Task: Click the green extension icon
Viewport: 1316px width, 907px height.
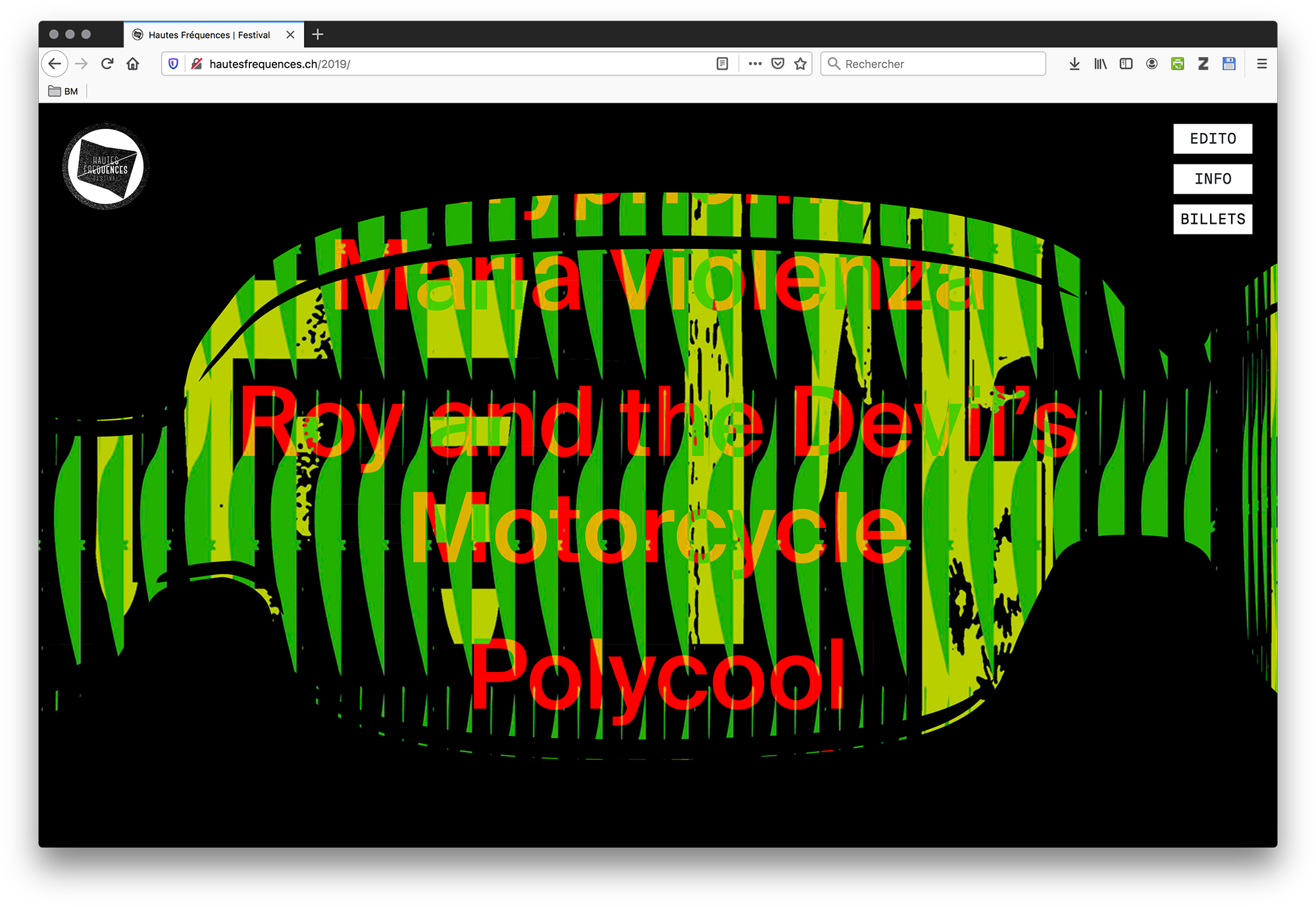Action: (x=1178, y=64)
